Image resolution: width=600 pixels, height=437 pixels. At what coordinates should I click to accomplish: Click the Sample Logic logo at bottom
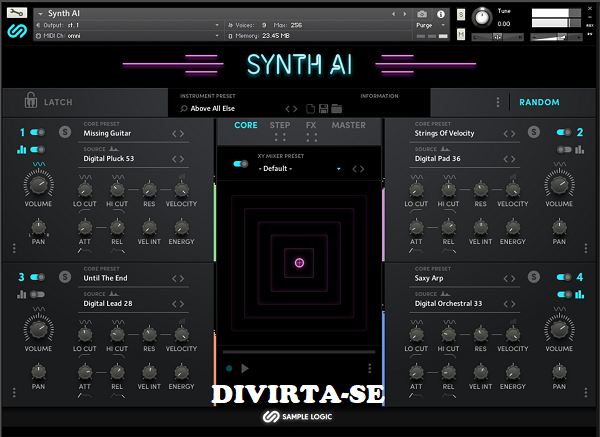[297, 417]
